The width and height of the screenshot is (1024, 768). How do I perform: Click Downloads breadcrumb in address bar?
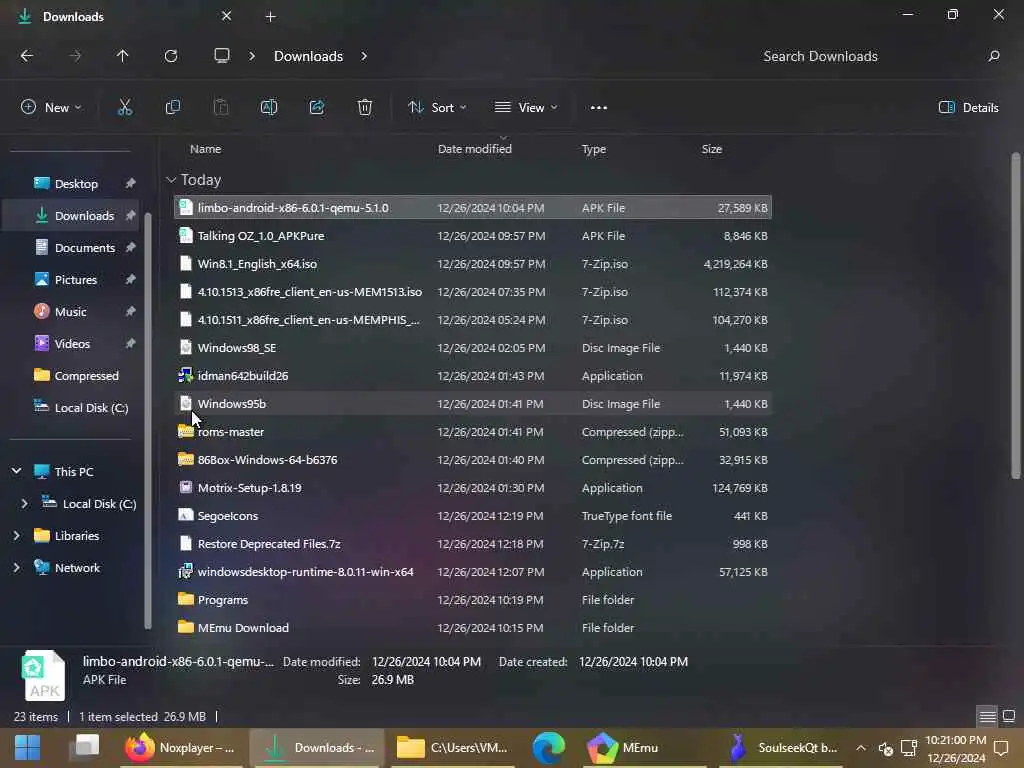(x=308, y=56)
